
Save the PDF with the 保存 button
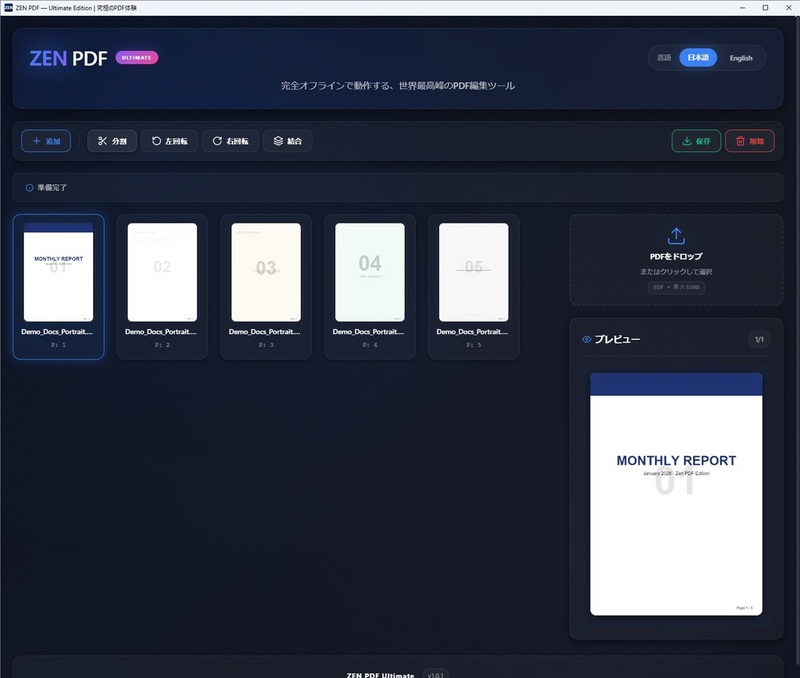[x=696, y=141]
